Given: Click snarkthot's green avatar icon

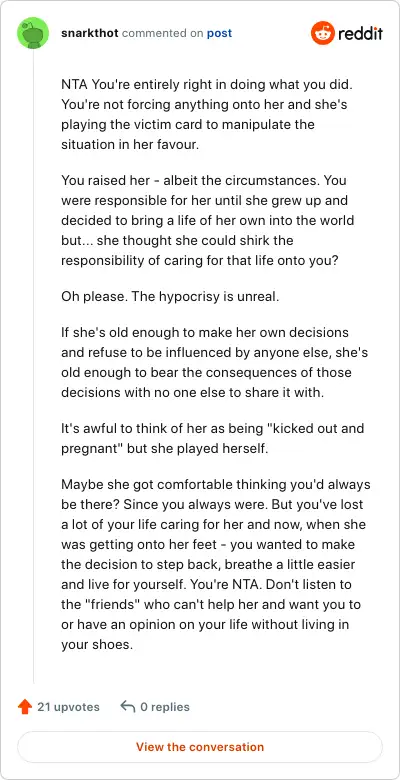Looking at the screenshot, I should pos(33,33).
